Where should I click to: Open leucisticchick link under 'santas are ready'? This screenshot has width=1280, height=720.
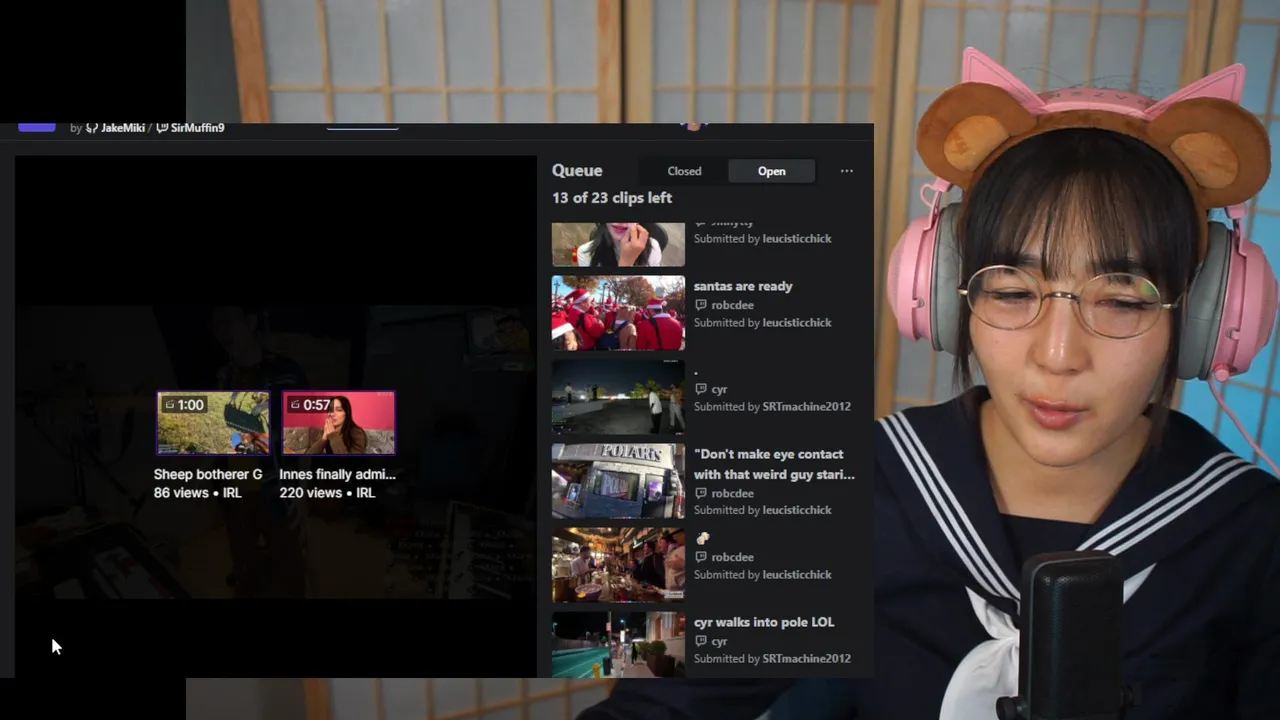797,323
